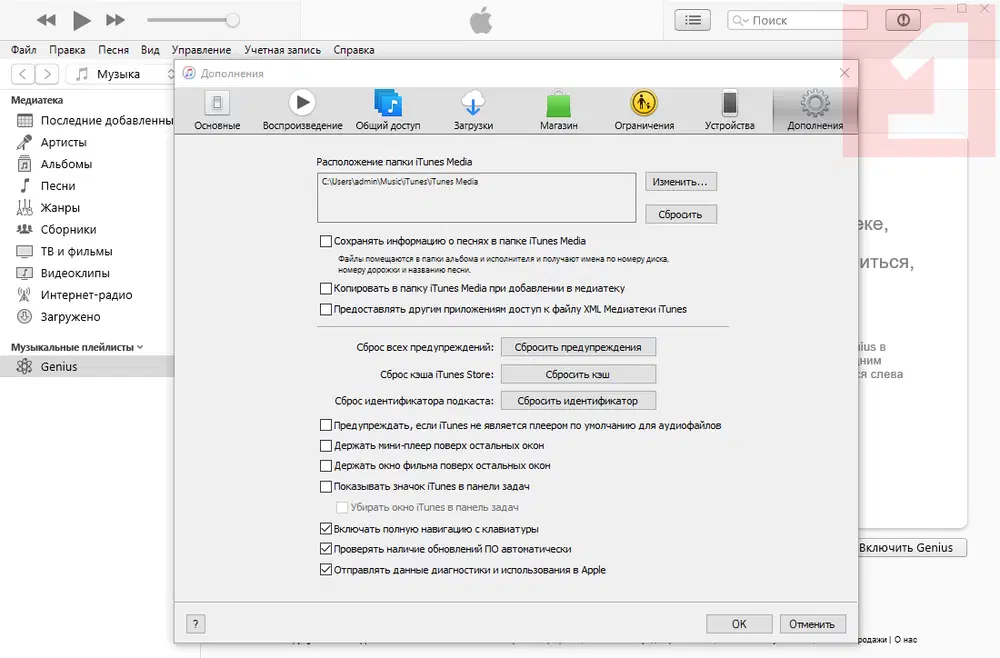Open Видеоклипы in the sidebar
The width and height of the screenshot is (1000, 658).
87,273
